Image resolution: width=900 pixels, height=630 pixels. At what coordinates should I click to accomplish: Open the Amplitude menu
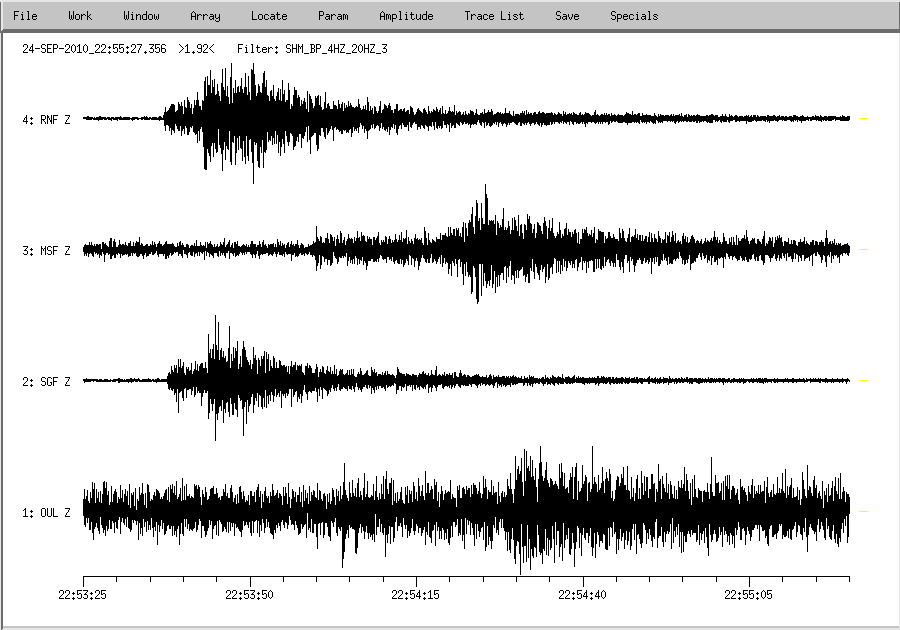[406, 16]
